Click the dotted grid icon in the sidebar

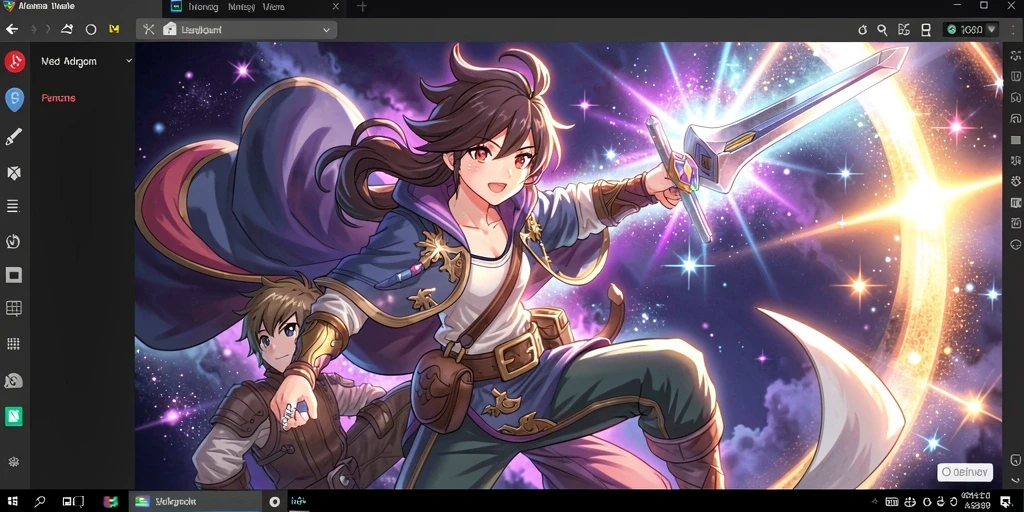14,344
